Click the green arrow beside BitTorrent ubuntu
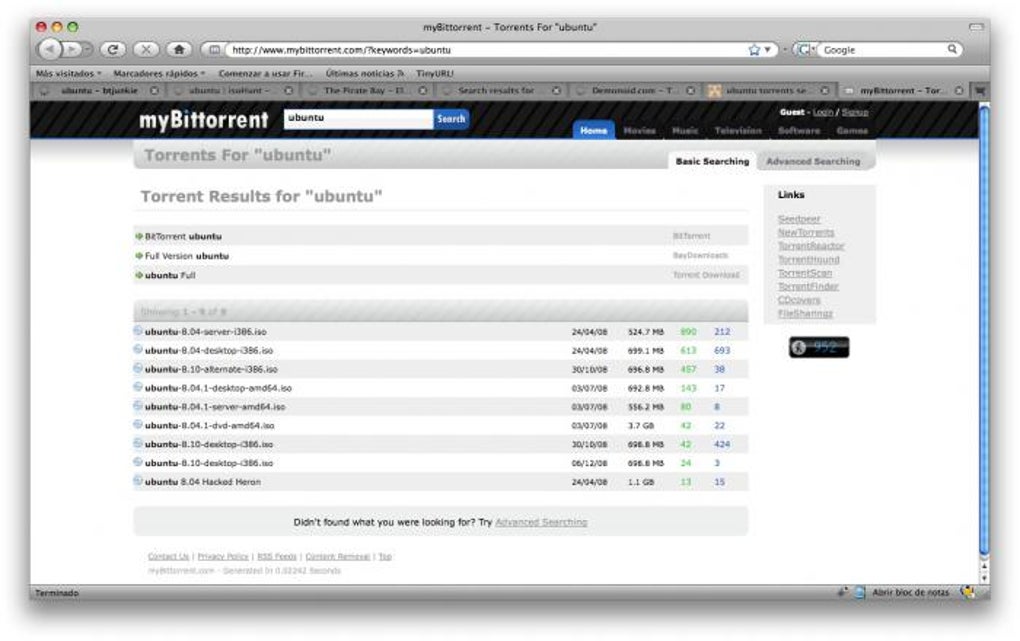This screenshot has height=641, width=1020. click(x=139, y=236)
